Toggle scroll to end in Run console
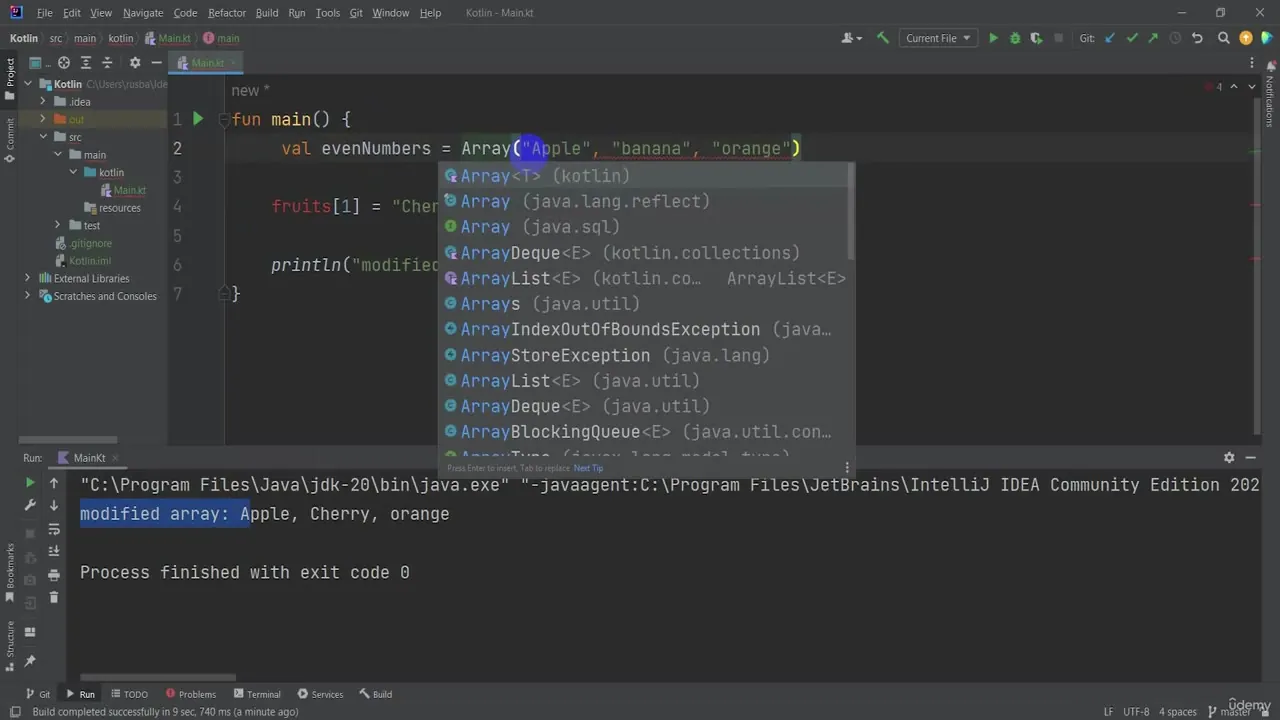This screenshot has width=1280, height=720. click(x=54, y=553)
